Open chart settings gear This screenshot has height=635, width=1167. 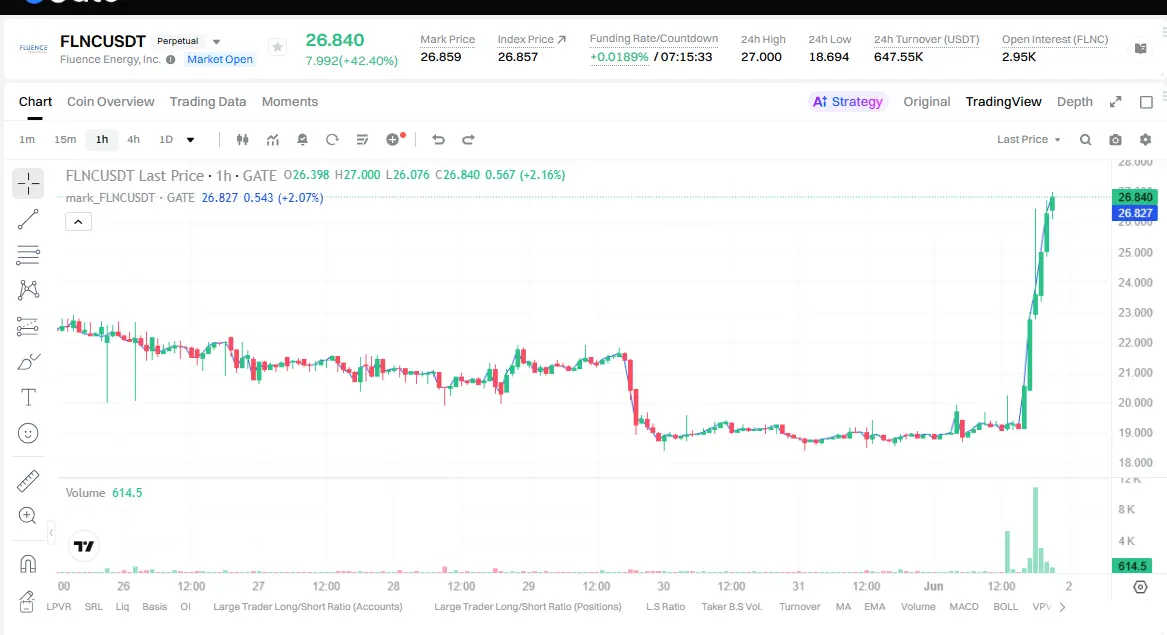[1145, 139]
